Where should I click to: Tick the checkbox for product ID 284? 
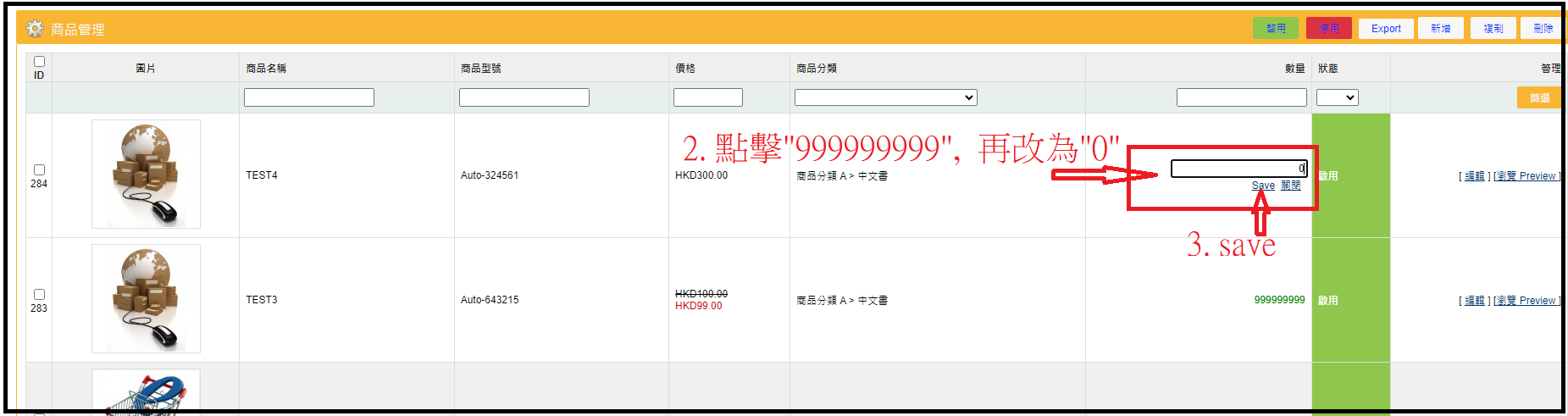(x=39, y=169)
